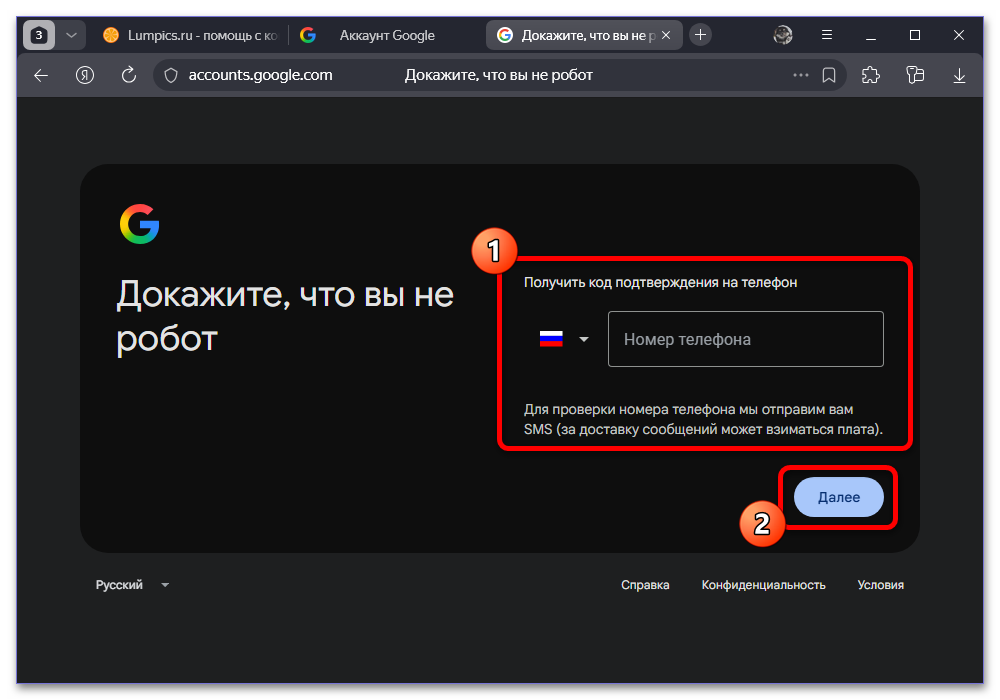This screenshot has width=1000, height=700.
Task: Click the Номер телефона input field
Action: pyautogui.click(x=746, y=339)
